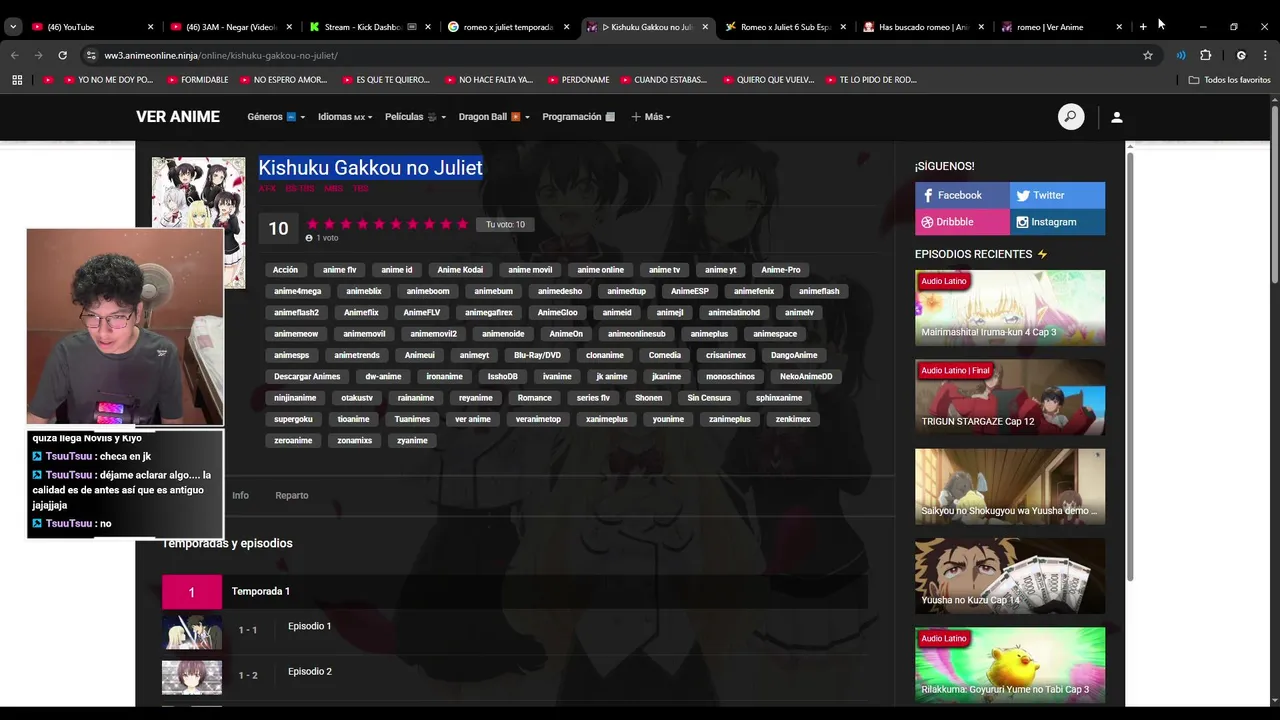Viewport: 1280px width, 720px height.
Task: Select the Comedia tag
Action: (665, 355)
